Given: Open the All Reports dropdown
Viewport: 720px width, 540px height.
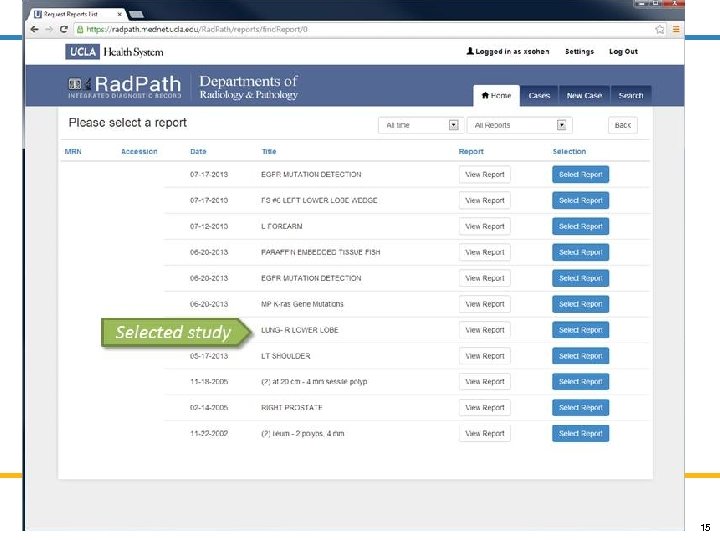Looking at the screenshot, I should (519, 125).
